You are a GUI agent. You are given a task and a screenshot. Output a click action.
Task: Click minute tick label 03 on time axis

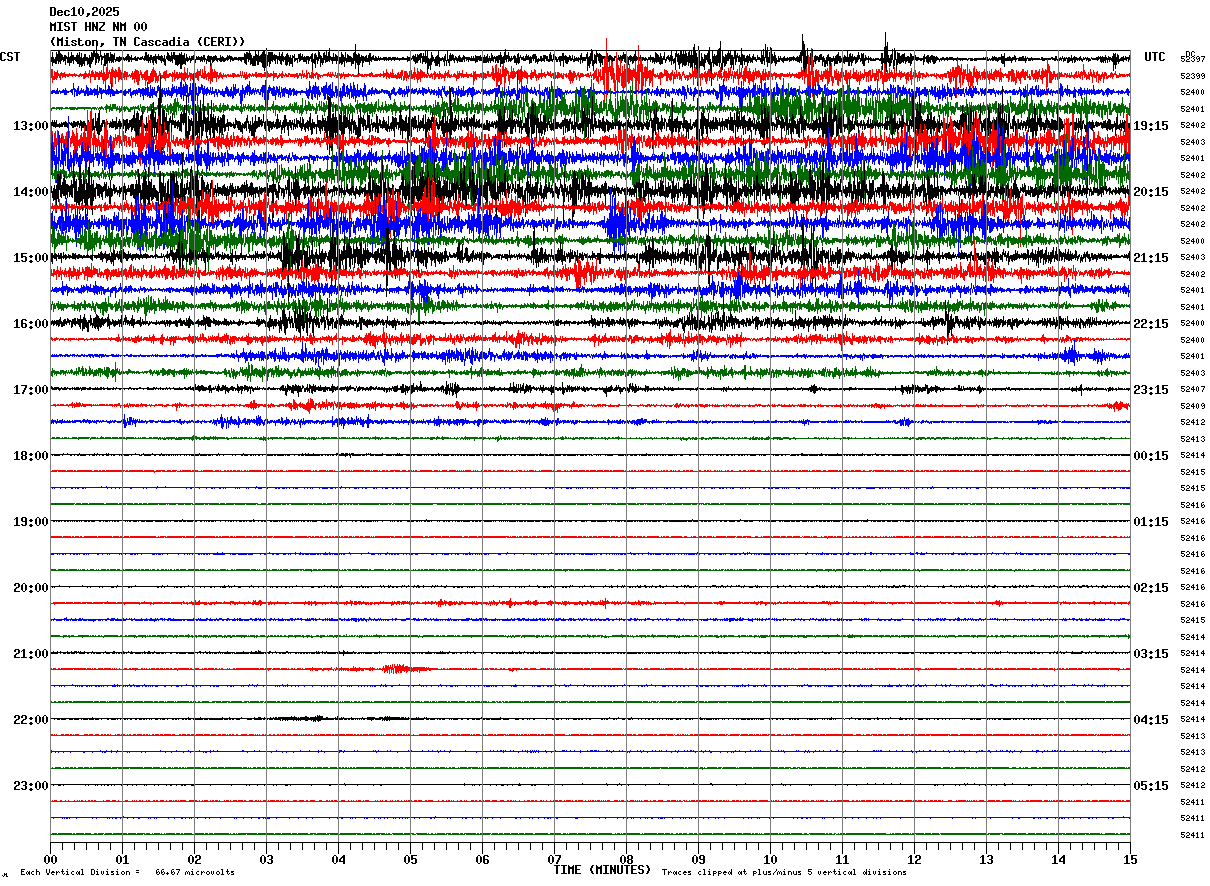click(266, 859)
